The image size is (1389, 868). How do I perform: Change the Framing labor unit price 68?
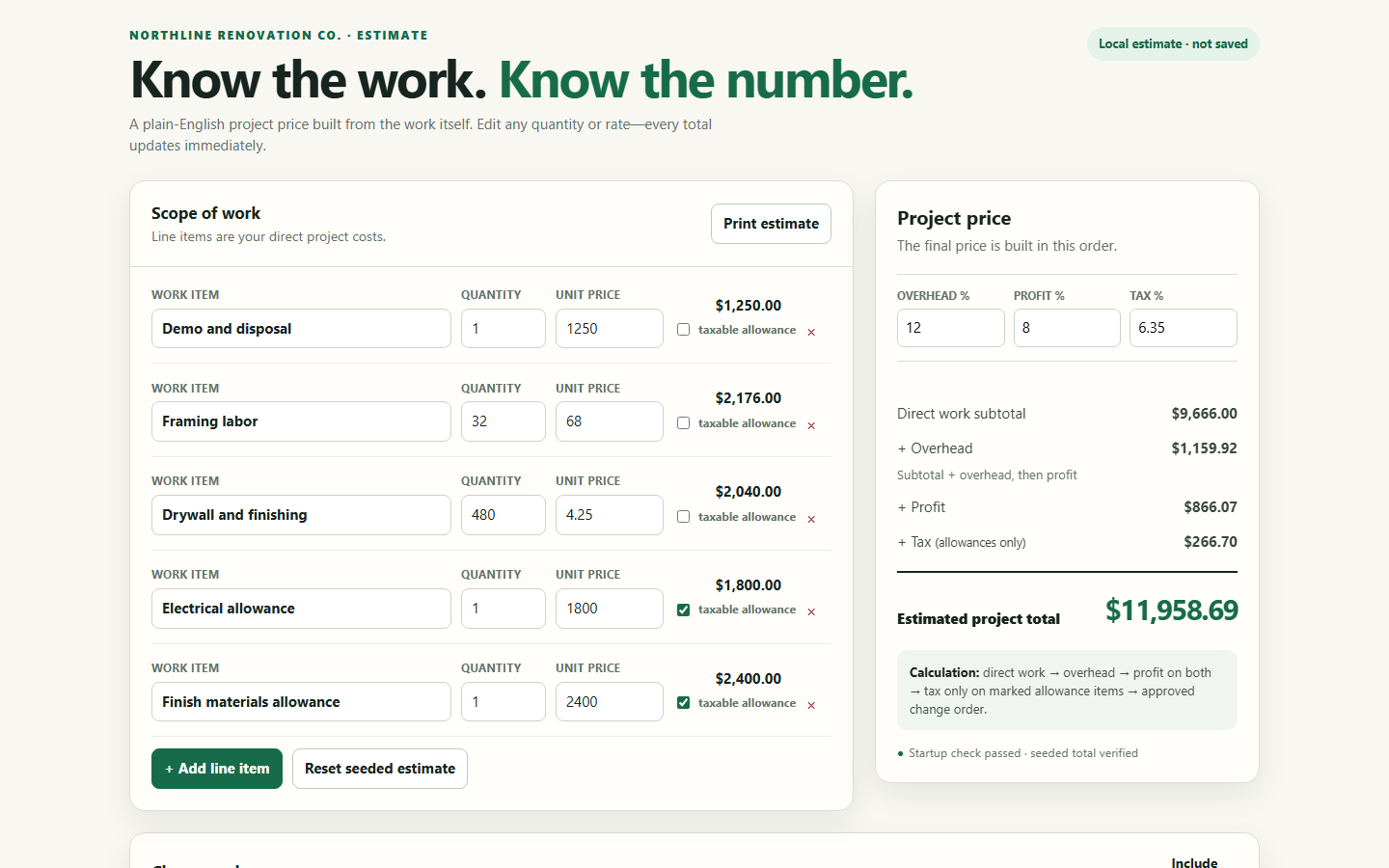(x=610, y=421)
